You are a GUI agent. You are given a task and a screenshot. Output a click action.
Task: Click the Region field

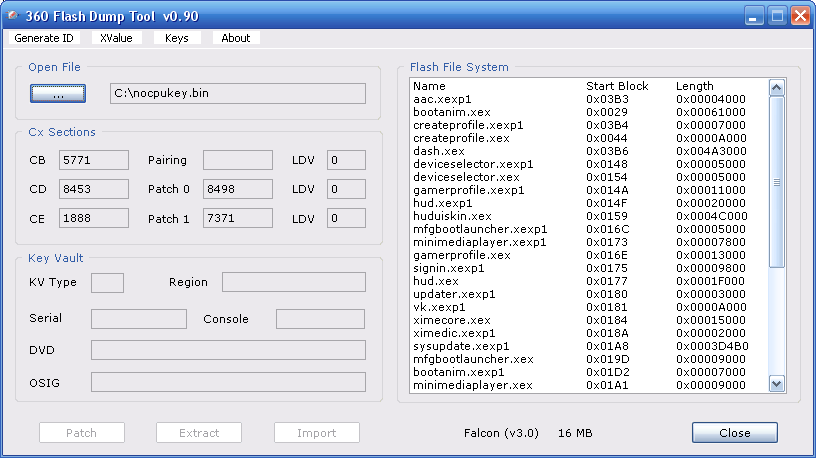294,282
